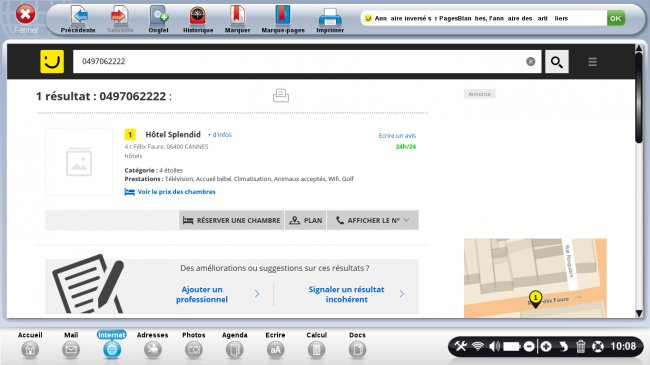Open the Voir le prix des chambres link
650x365 pixels.
click(x=176, y=192)
